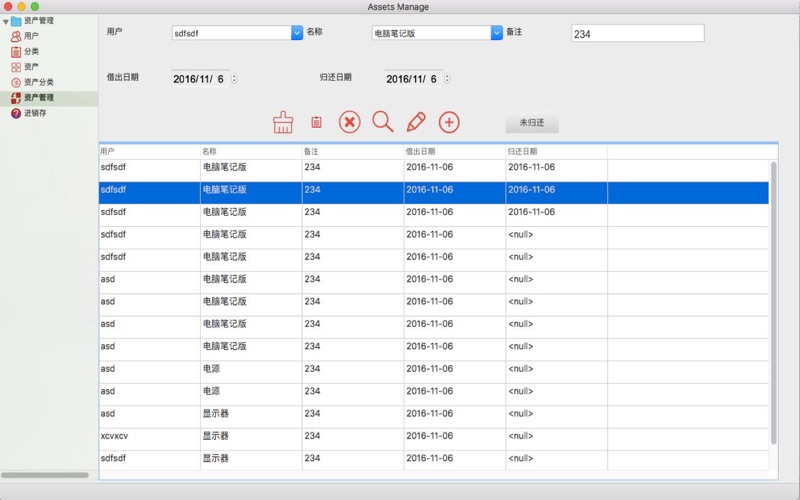
Task: Open the 用户 dropdown showing sdfsdf
Action: point(296,33)
